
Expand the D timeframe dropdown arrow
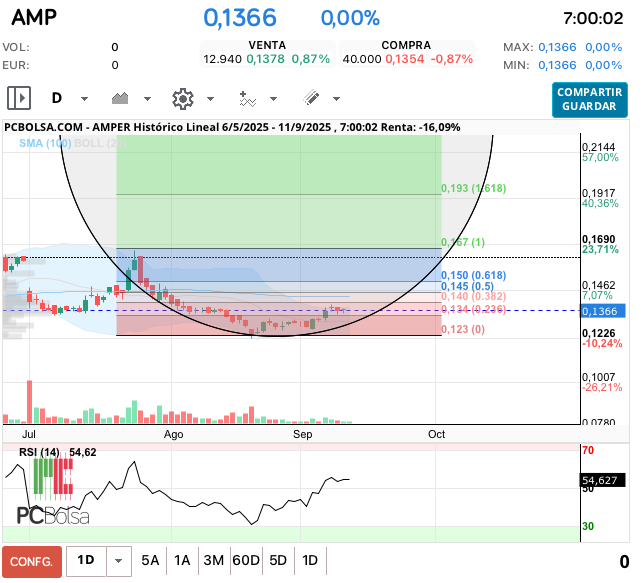[84, 99]
